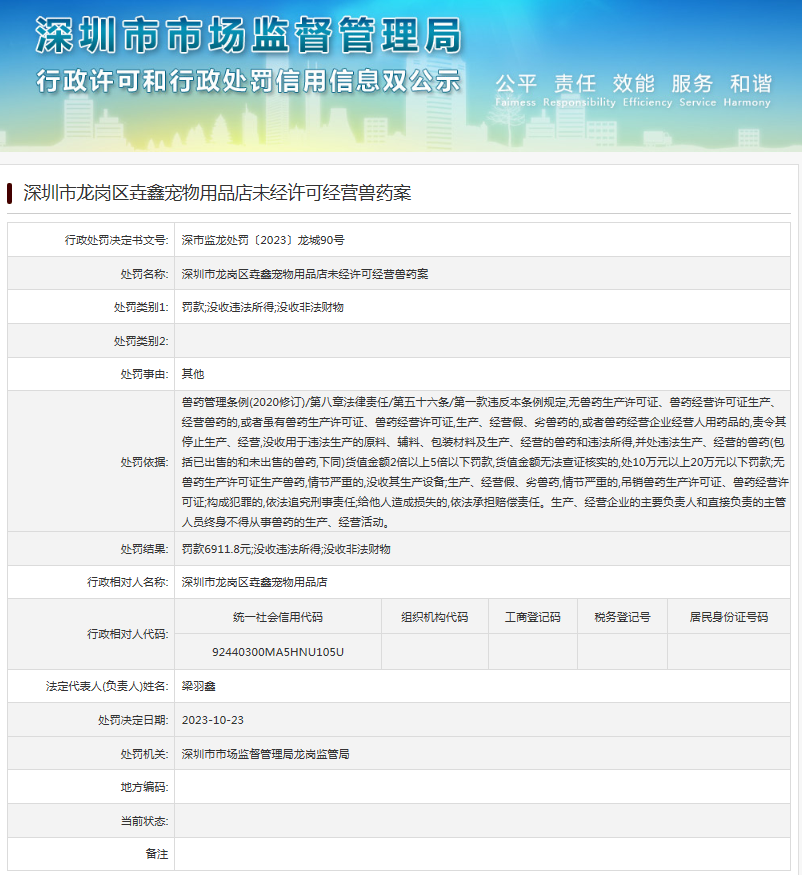Click the 法定代表人(负责人)姓名 row label
This screenshot has height=875, width=802.
point(107,686)
